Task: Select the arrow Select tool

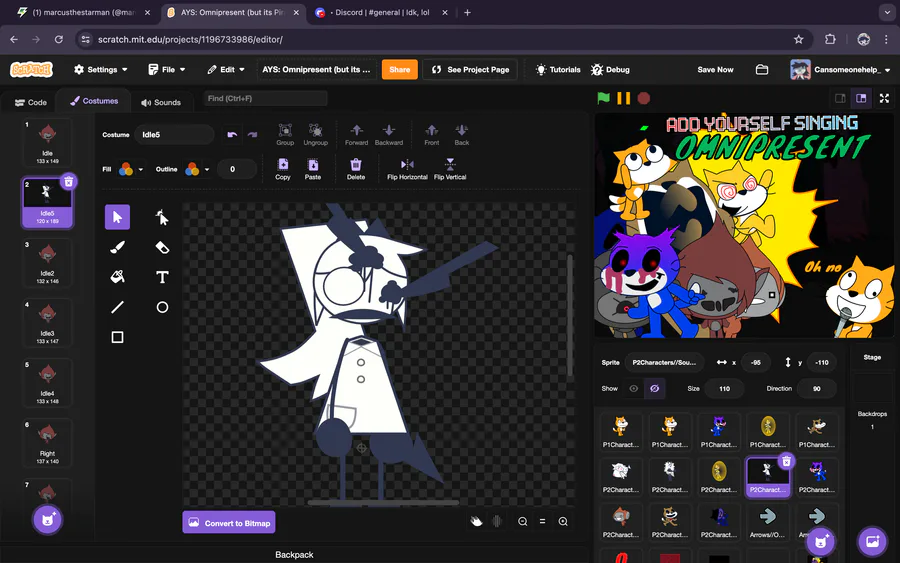Action: point(117,217)
